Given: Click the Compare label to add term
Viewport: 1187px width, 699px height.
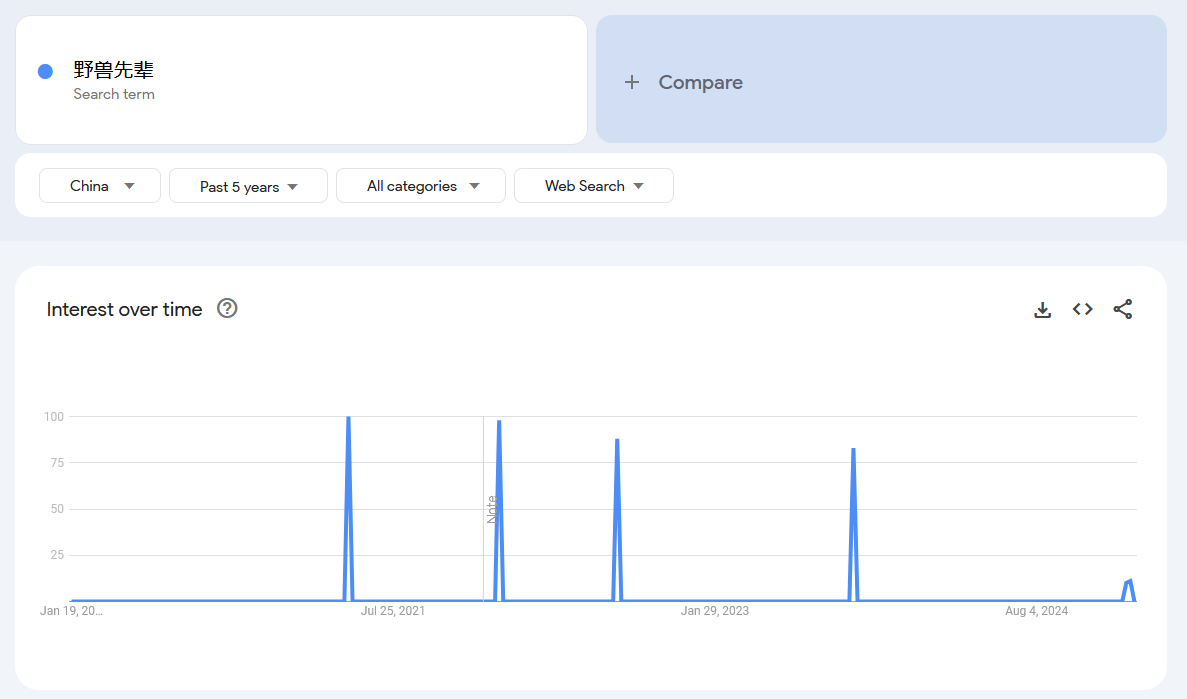Looking at the screenshot, I should click(700, 82).
